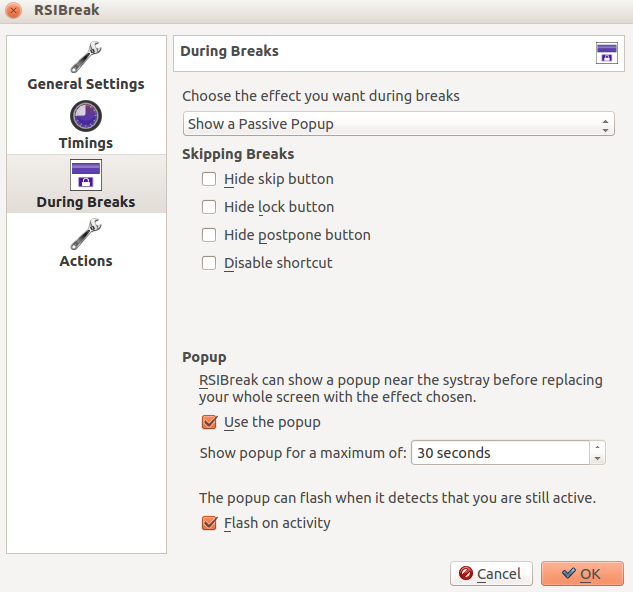
Task: Open the Actions wrench icon
Action: tap(86, 234)
